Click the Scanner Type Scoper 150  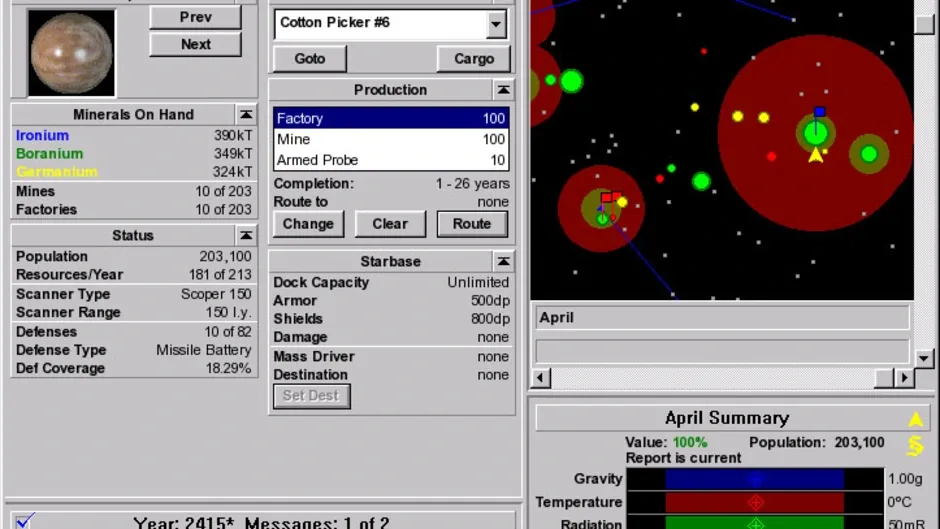point(216,294)
